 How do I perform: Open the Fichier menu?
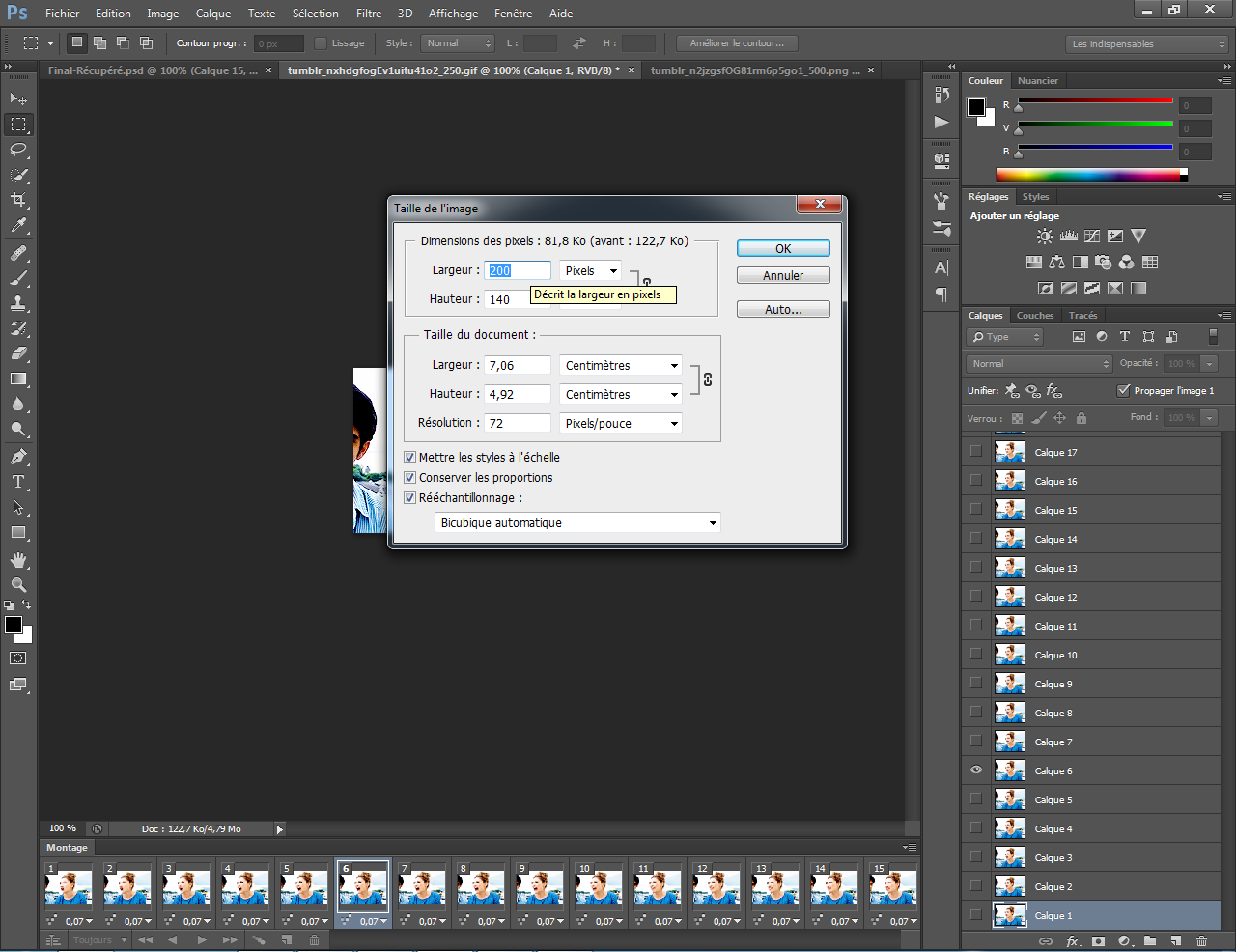63,14
